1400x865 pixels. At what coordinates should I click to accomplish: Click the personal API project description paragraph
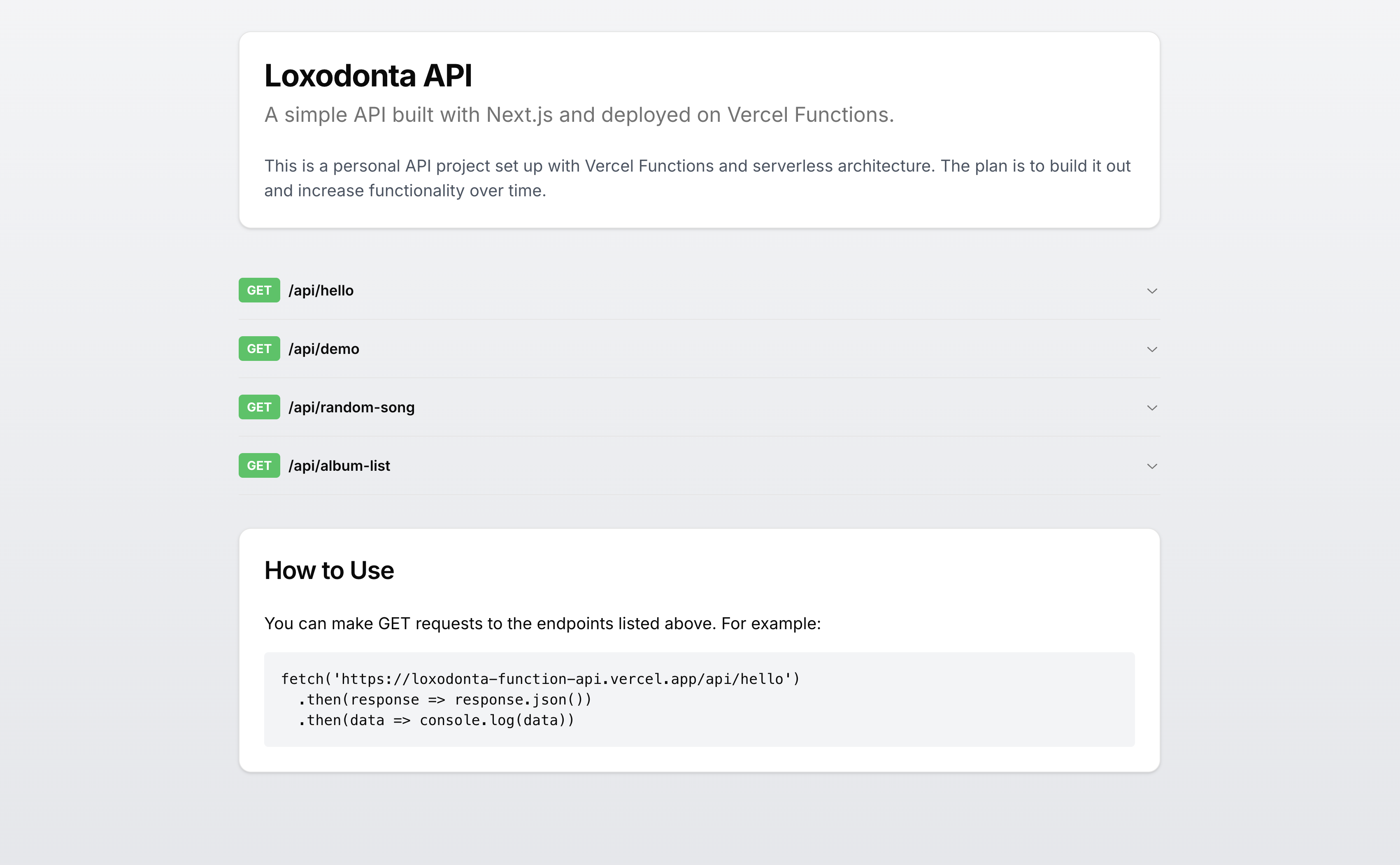point(697,178)
